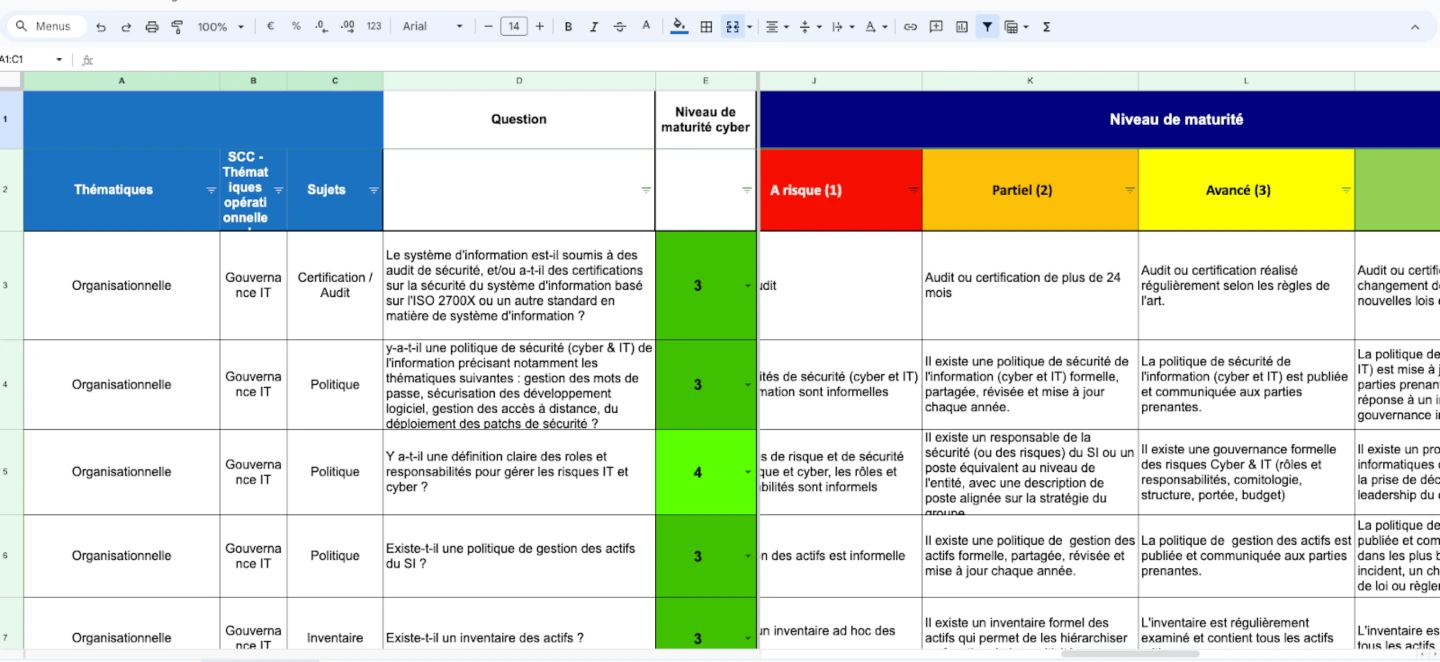Open the text rotation dropdown
The width and height of the screenshot is (1440, 662).
(x=876, y=27)
